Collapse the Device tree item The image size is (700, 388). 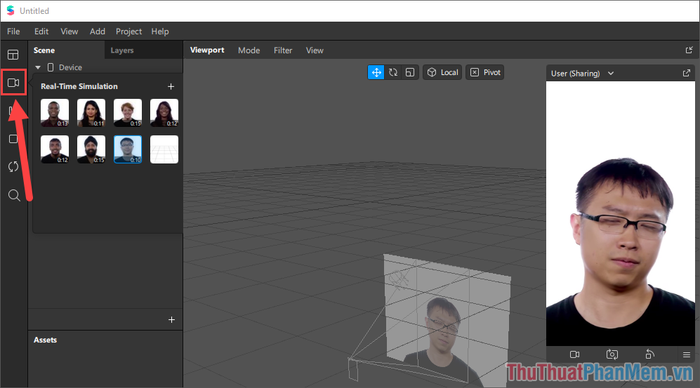click(38, 67)
